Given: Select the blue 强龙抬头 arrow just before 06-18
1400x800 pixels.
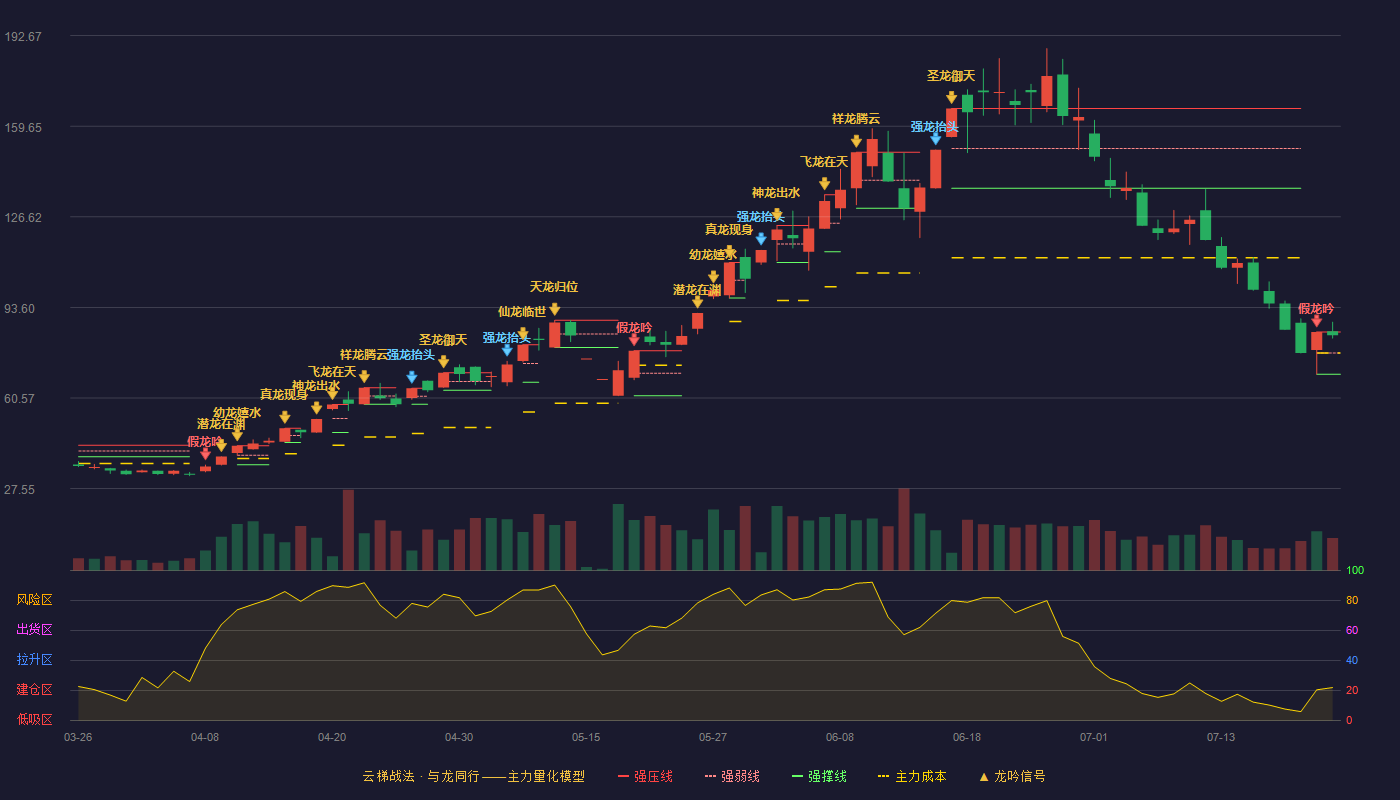Looking at the screenshot, I should (935, 139).
